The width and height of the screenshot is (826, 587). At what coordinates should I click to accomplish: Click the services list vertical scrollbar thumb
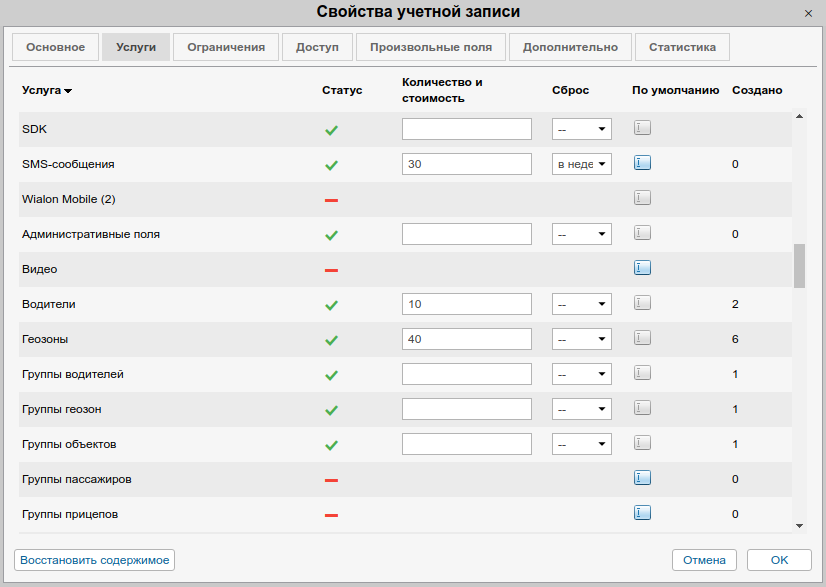tap(799, 266)
